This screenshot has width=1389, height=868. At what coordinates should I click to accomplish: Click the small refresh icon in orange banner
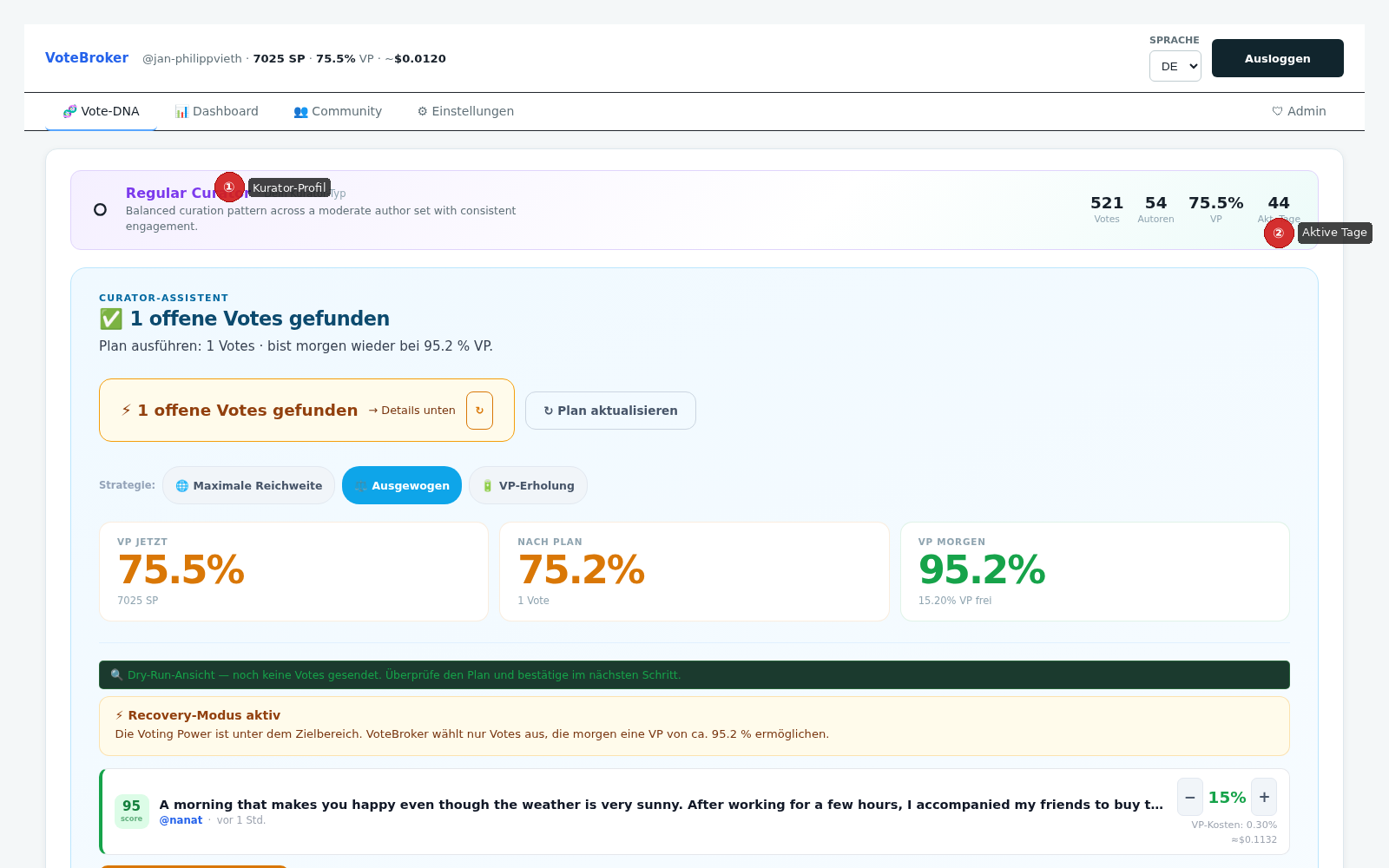click(479, 411)
